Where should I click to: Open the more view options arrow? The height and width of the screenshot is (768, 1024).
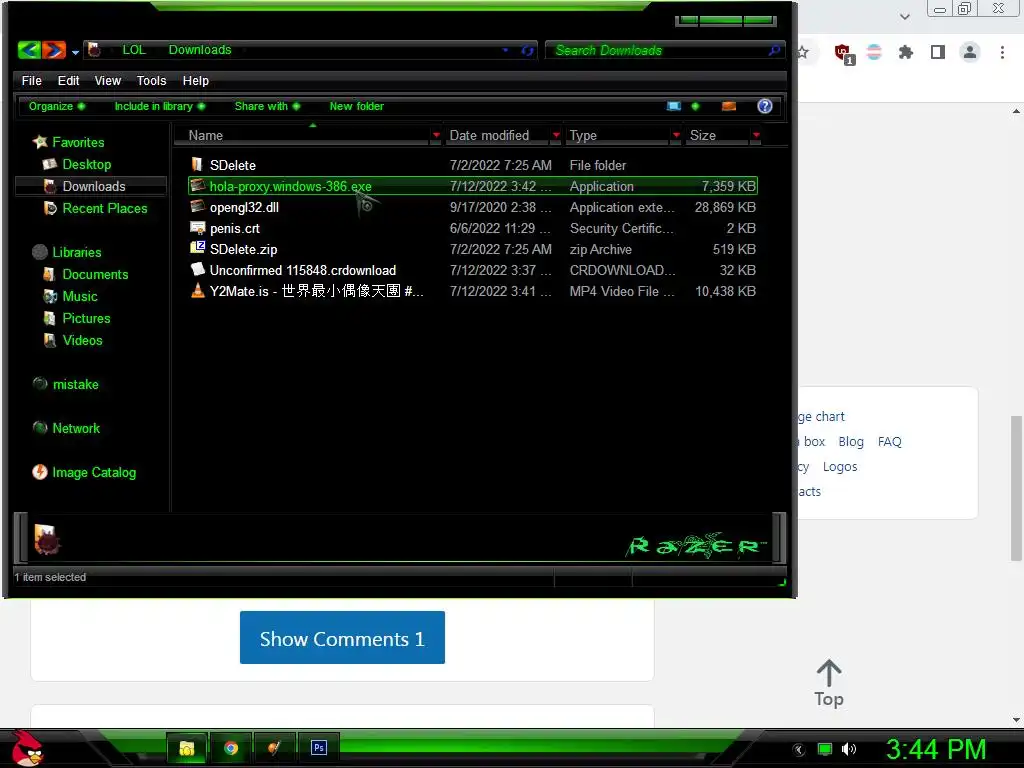pyautogui.click(x=695, y=106)
